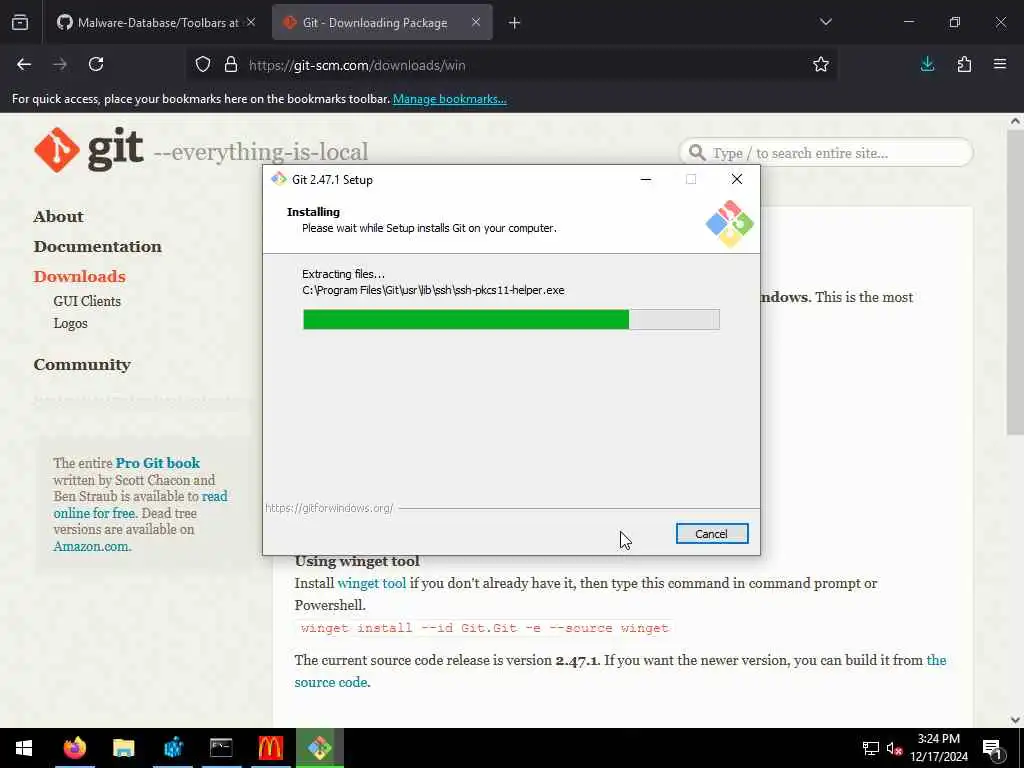Open Logos under Downloads
Screen dimensions: 1024x768
(x=70, y=324)
